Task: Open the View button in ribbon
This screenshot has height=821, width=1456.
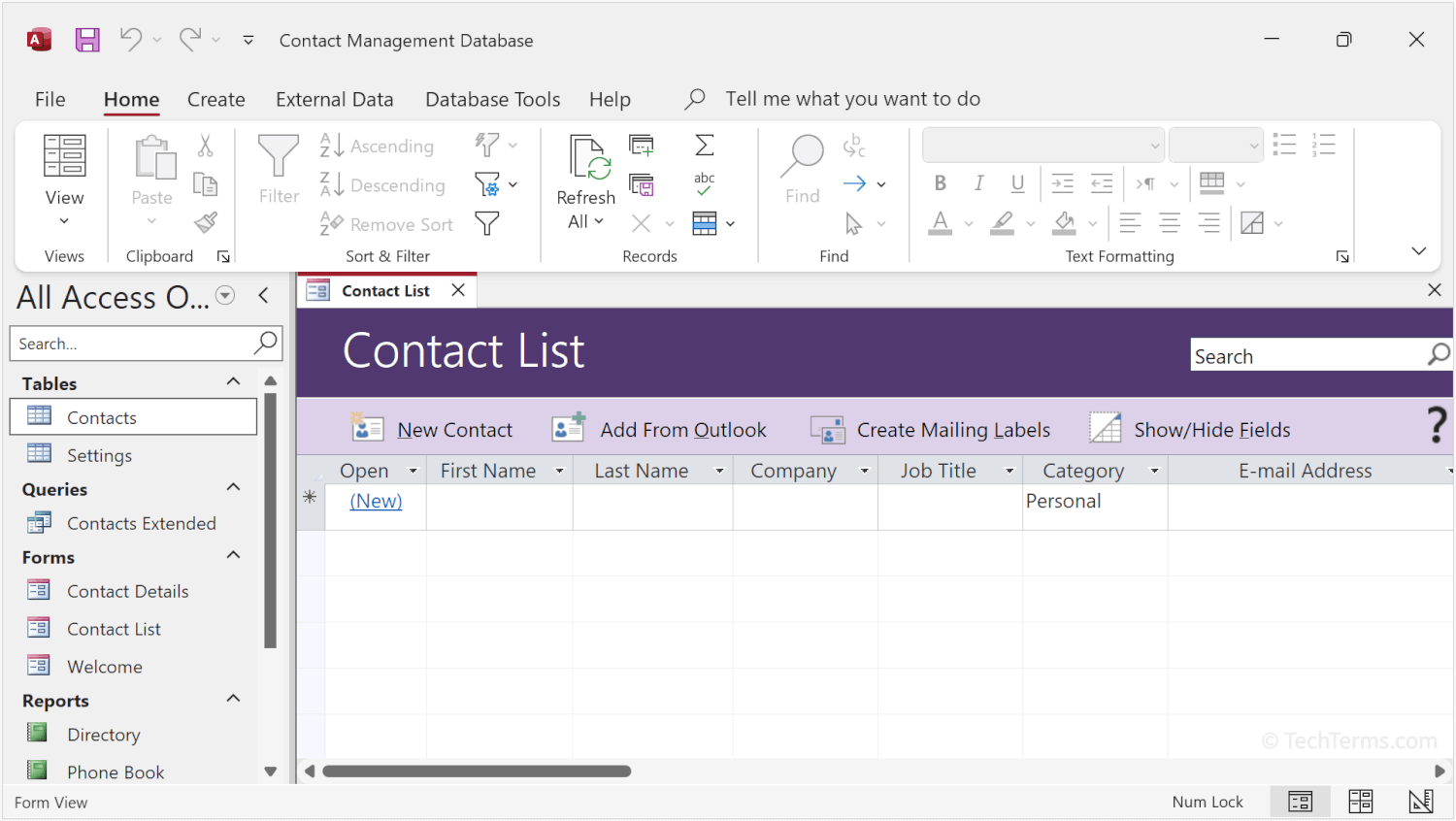Action: click(x=64, y=181)
